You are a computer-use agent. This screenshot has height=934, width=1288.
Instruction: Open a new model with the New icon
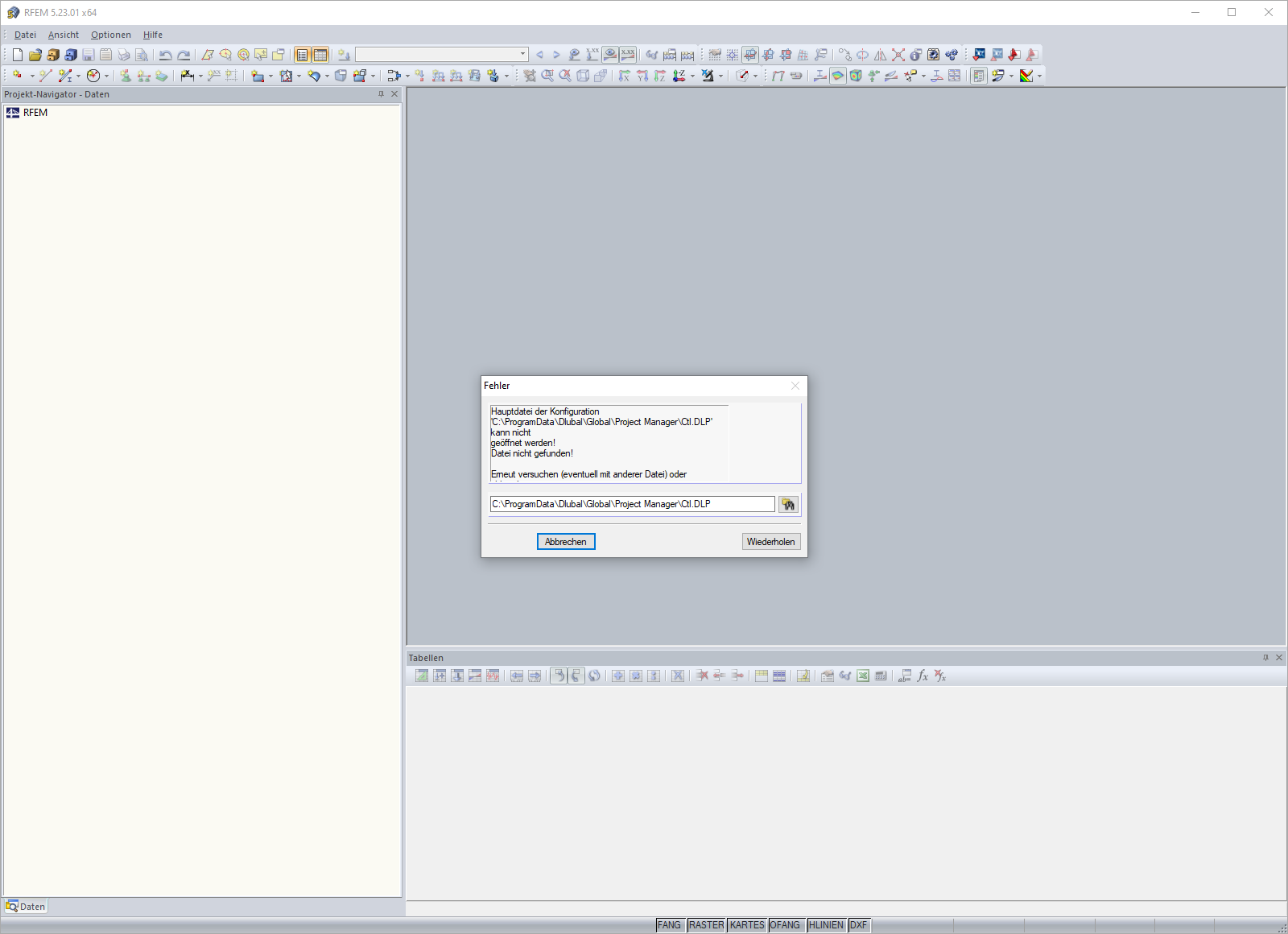click(16, 55)
